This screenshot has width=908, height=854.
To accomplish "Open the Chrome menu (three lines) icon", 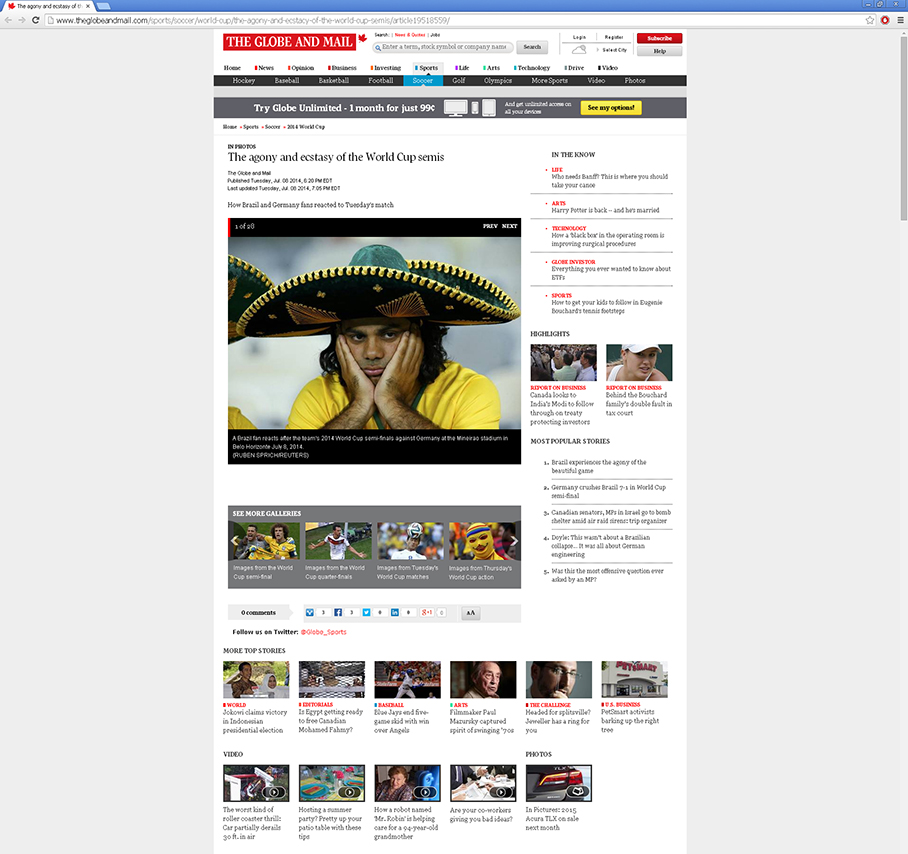I will [x=900, y=20].
